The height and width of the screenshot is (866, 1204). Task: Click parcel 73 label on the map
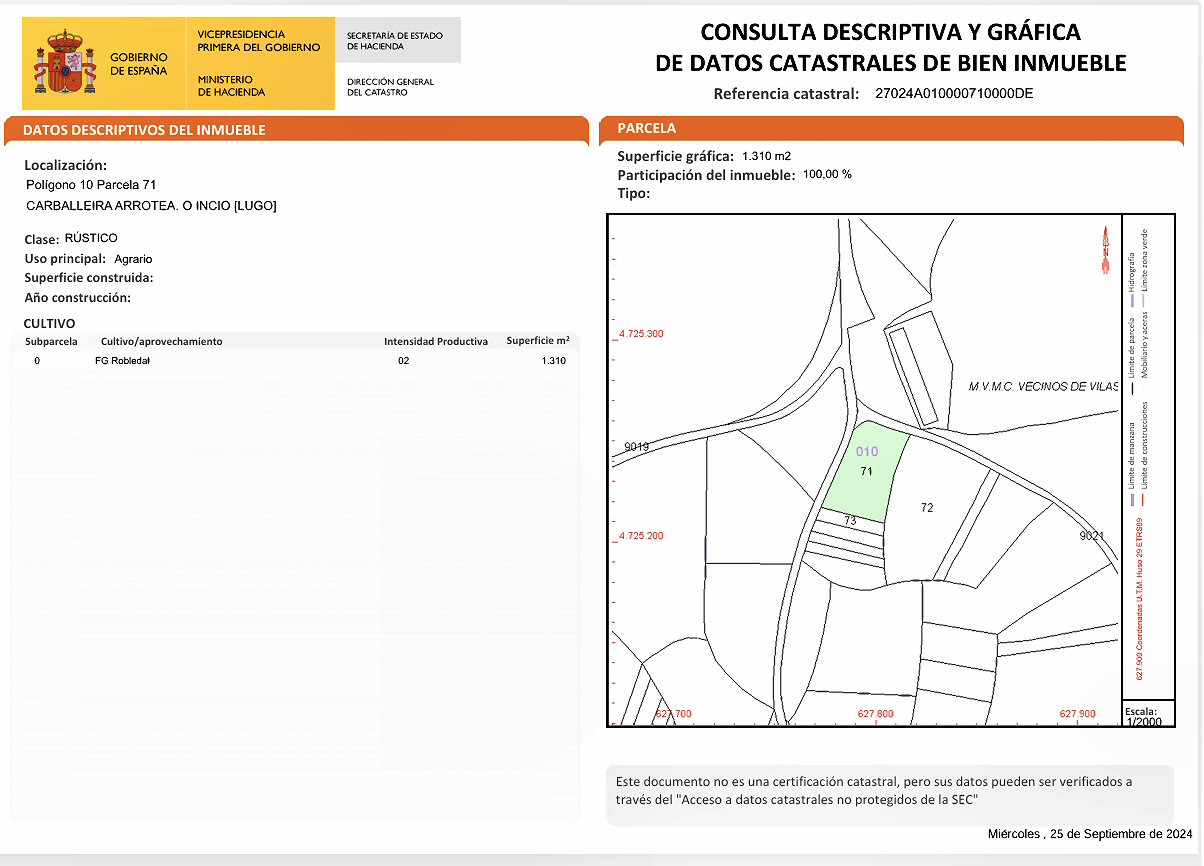point(850,521)
